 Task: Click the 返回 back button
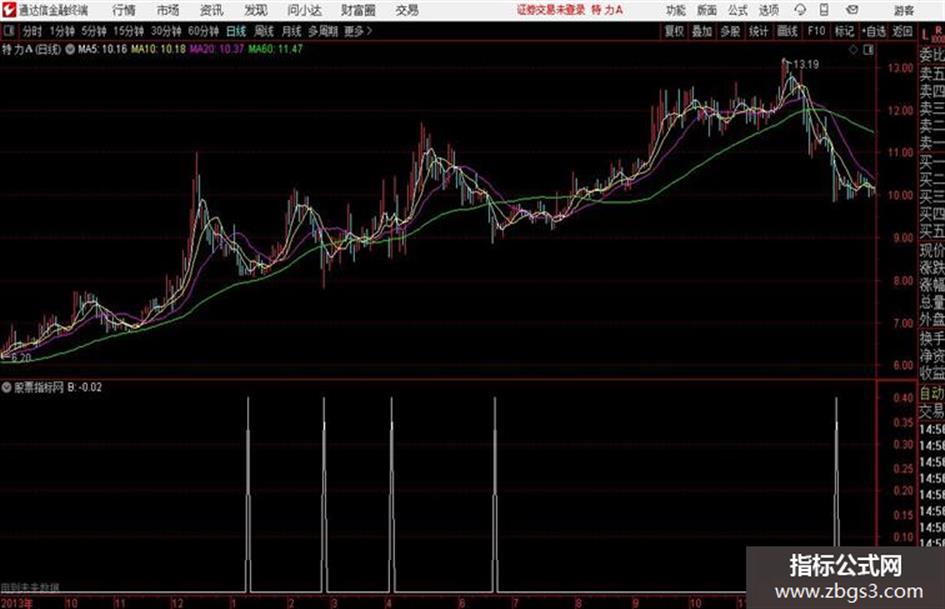click(x=902, y=31)
